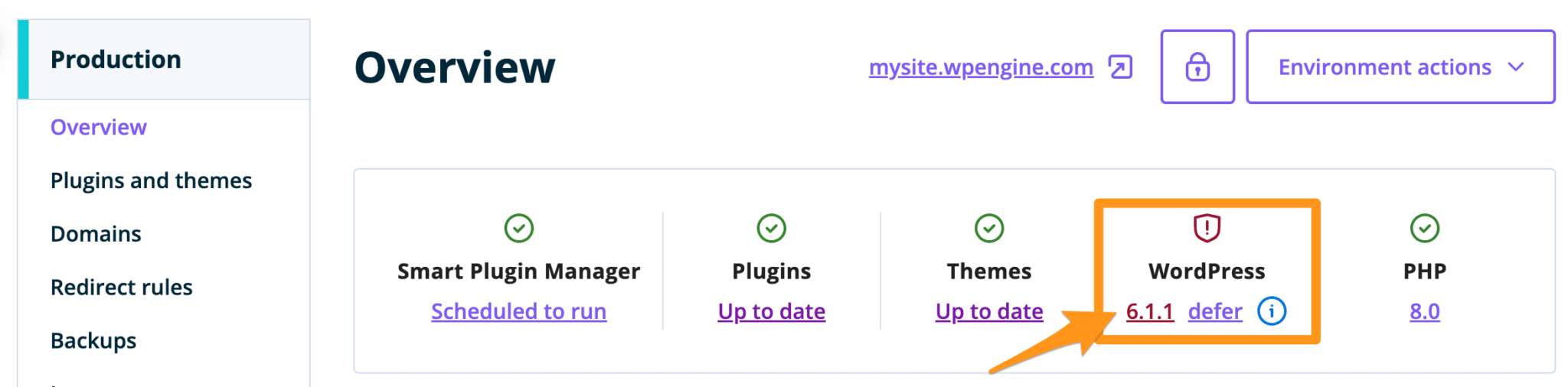This screenshot has height=387, width=1568.
Task: Navigate to Redirect rules
Action: [x=121, y=288]
